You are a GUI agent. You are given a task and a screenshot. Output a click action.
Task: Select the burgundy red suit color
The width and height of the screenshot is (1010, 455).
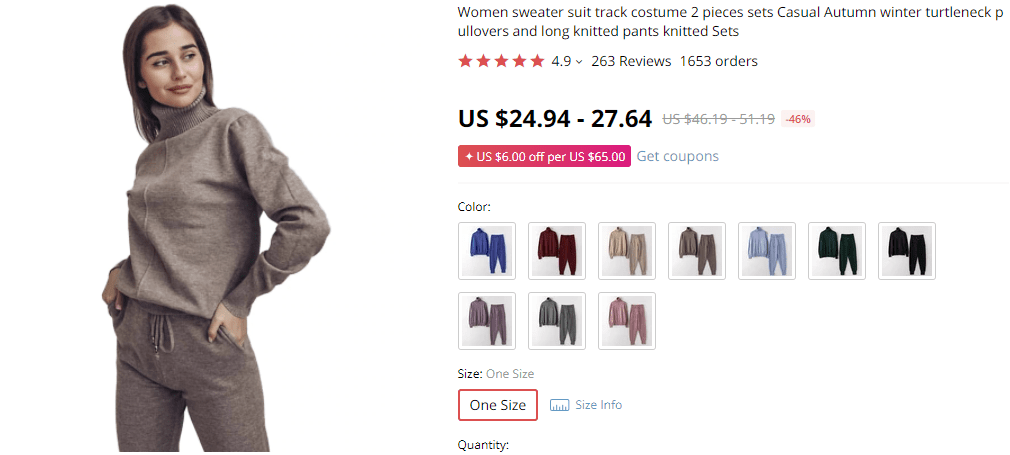click(x=557, y=251)
